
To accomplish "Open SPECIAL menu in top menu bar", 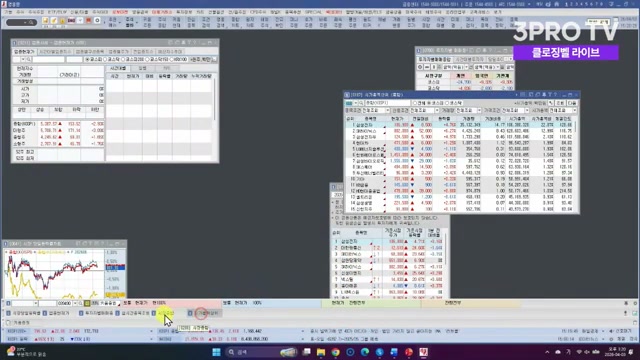I will 313,13.
